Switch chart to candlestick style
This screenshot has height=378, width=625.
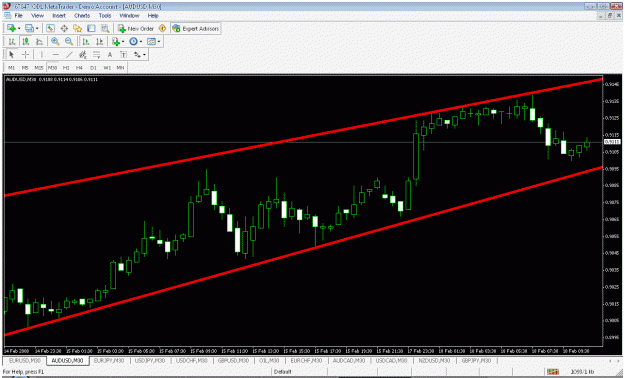[x=26, y=41]
